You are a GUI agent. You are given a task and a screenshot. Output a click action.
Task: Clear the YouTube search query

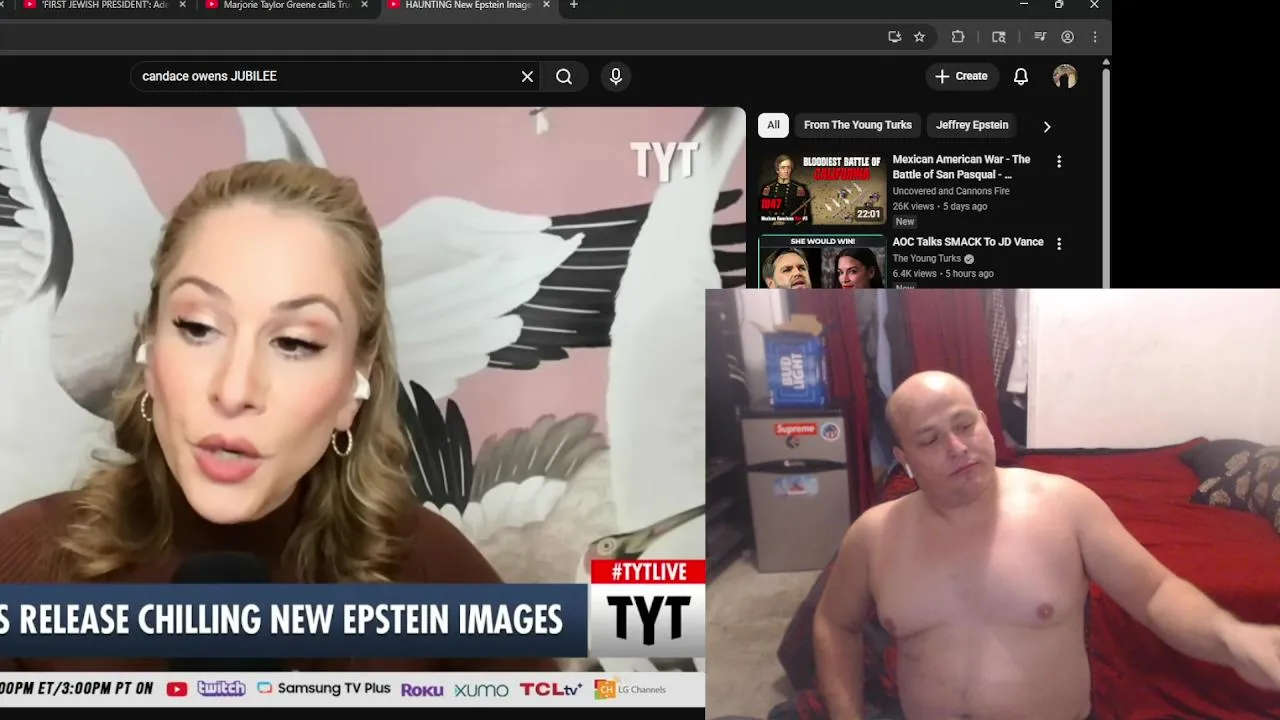527,76
